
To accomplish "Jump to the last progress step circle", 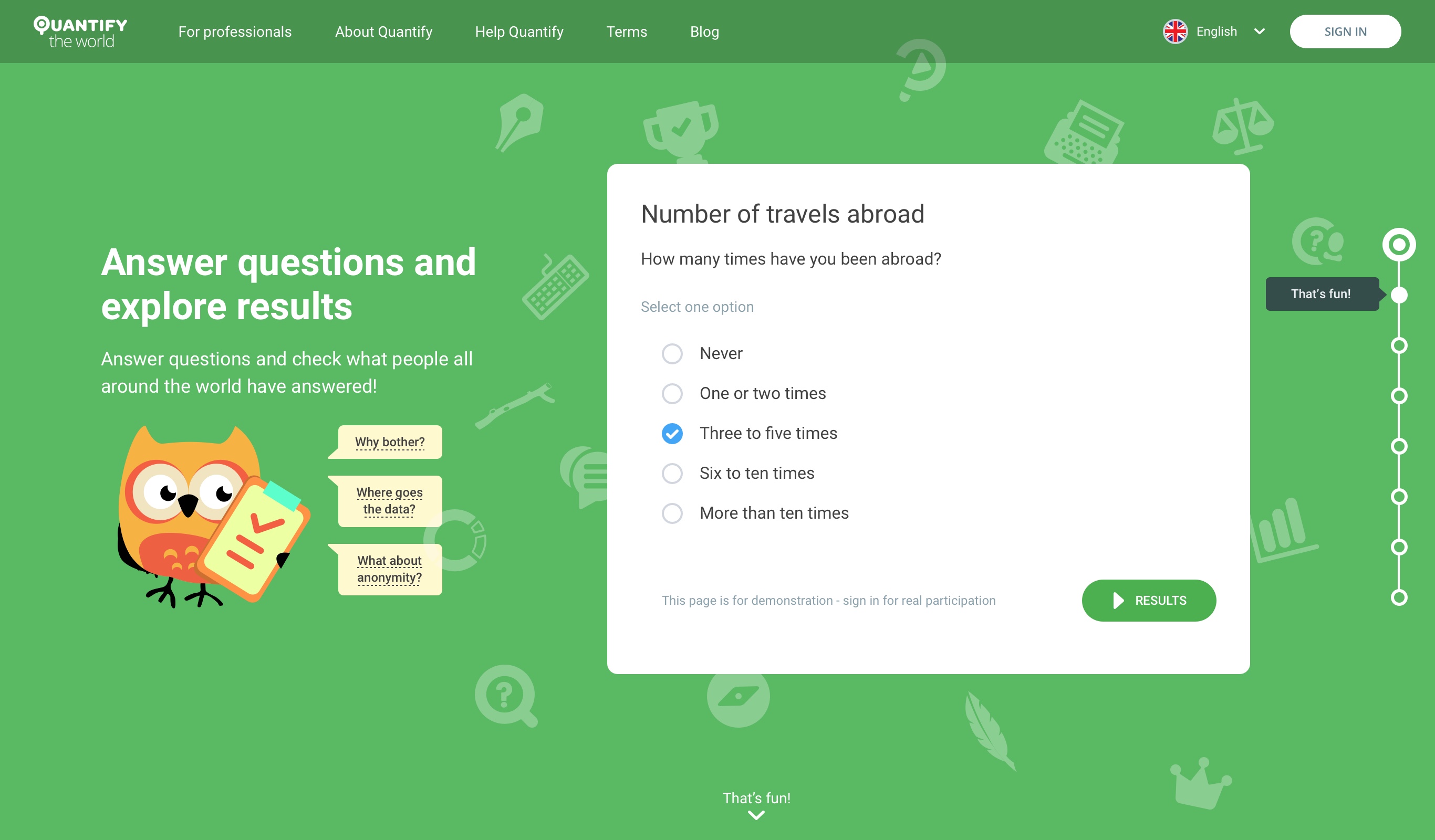I will click(1399, 597).
